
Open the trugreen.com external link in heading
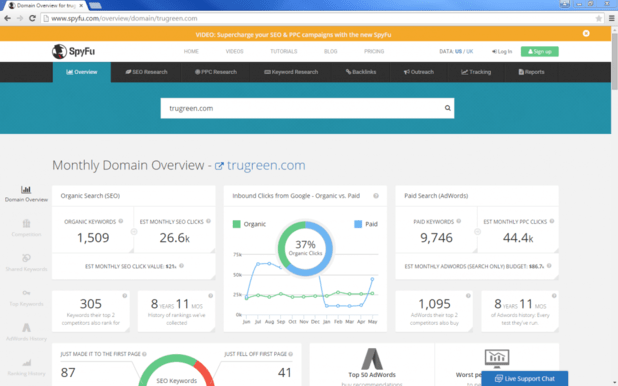click(260, 165)
